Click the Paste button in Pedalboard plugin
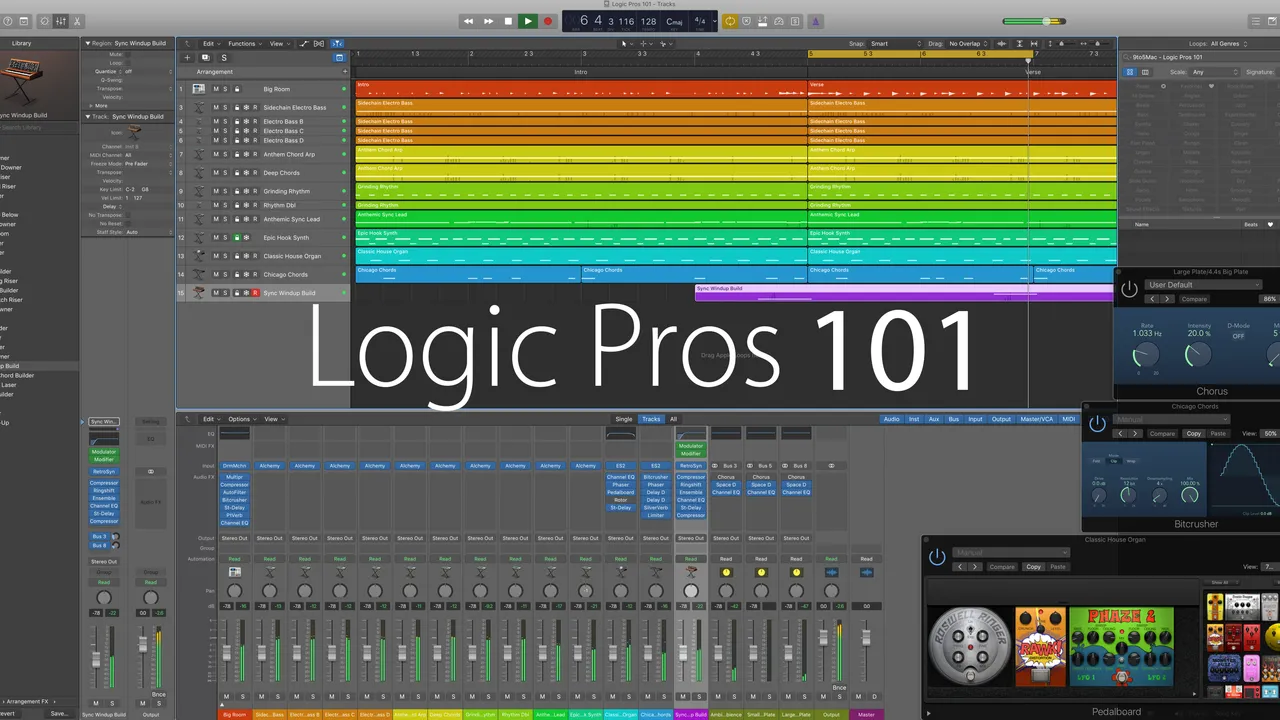 click(1057, 567)
